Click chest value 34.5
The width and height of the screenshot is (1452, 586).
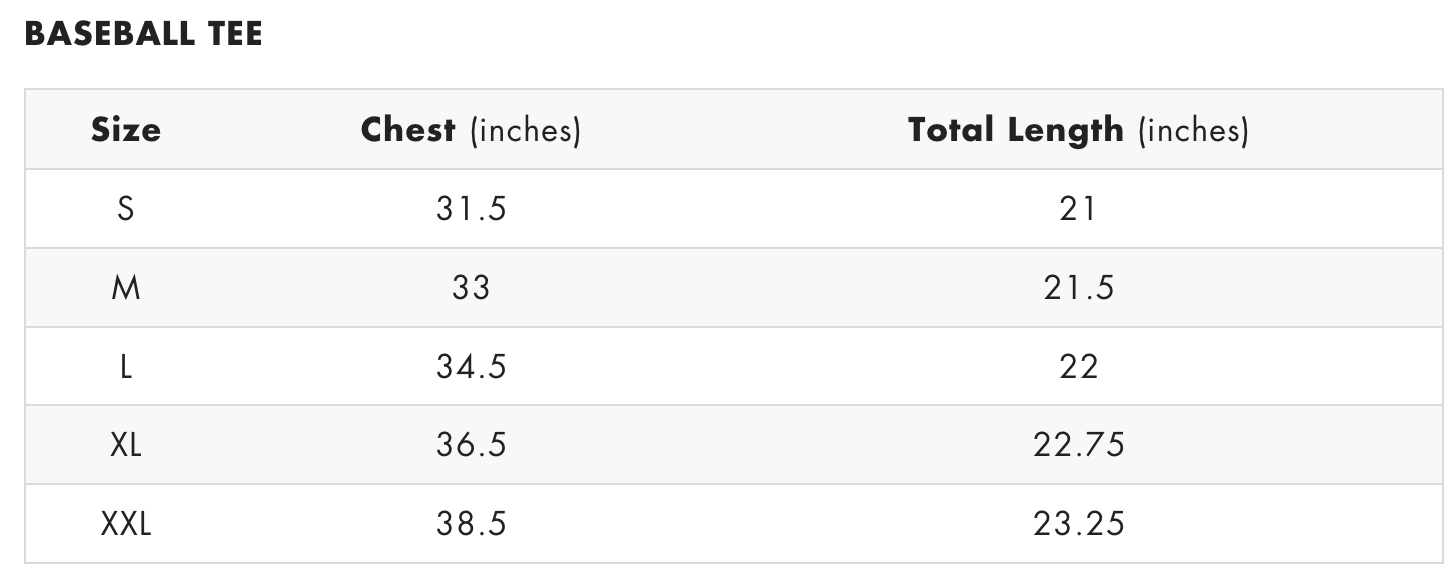[471, 367]
